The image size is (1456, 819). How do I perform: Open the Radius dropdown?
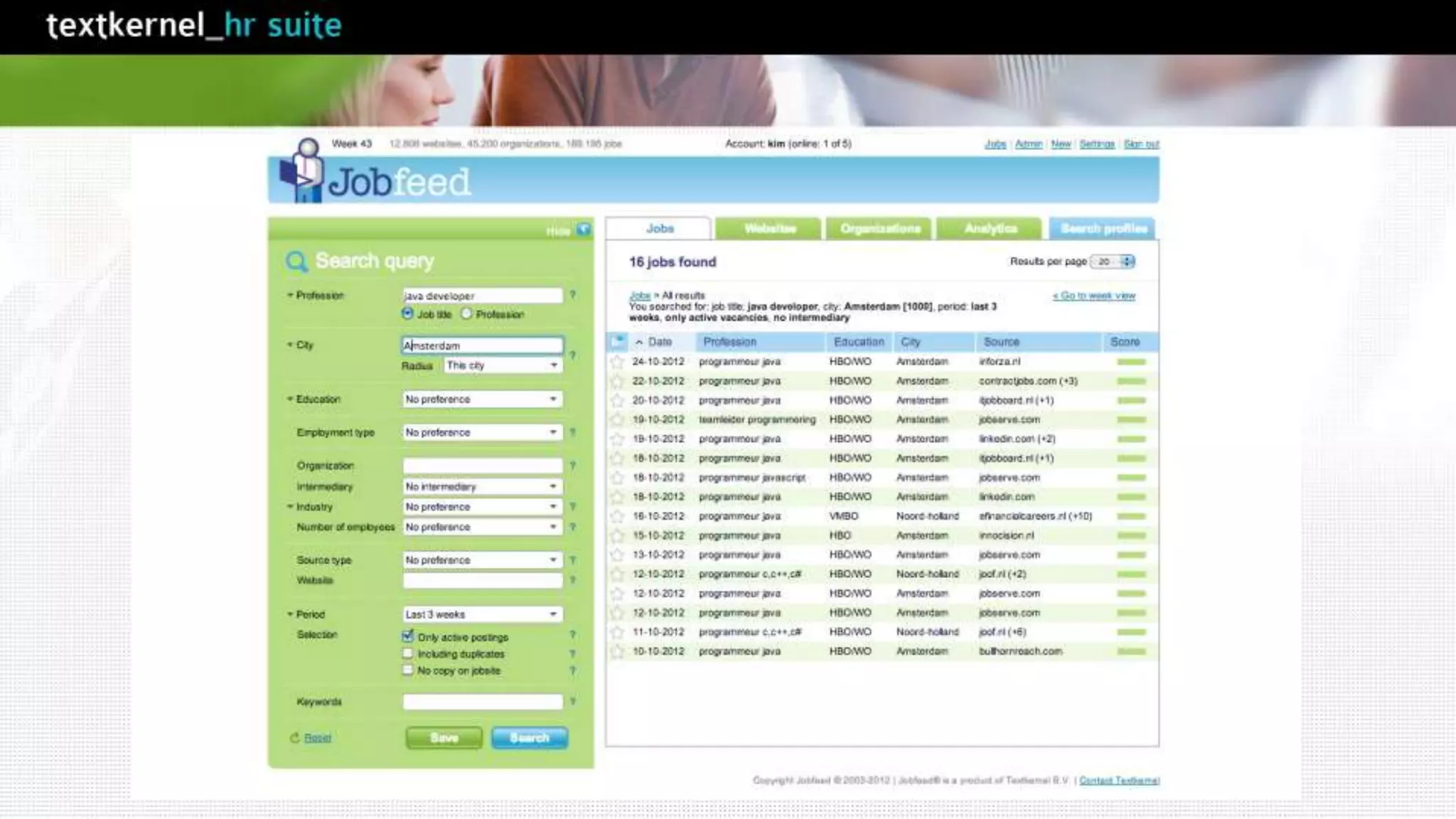click(503, 365)
